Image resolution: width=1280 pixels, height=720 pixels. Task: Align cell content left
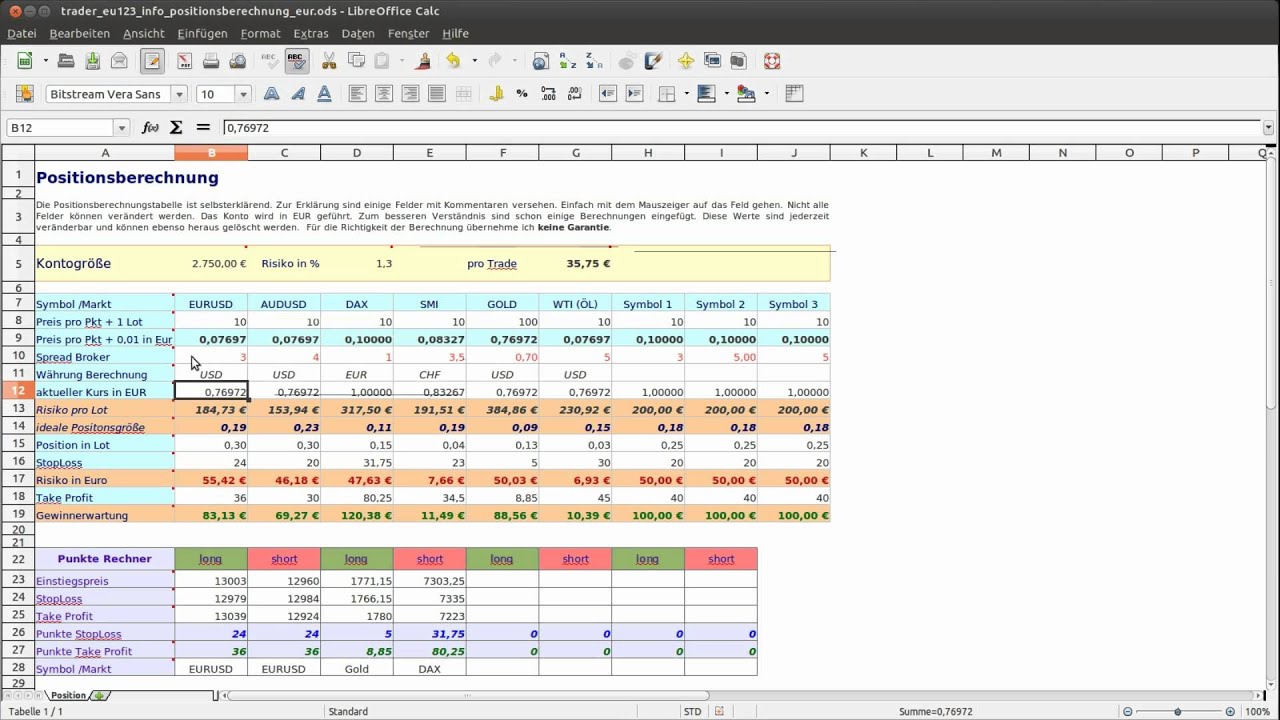(357, 94)
